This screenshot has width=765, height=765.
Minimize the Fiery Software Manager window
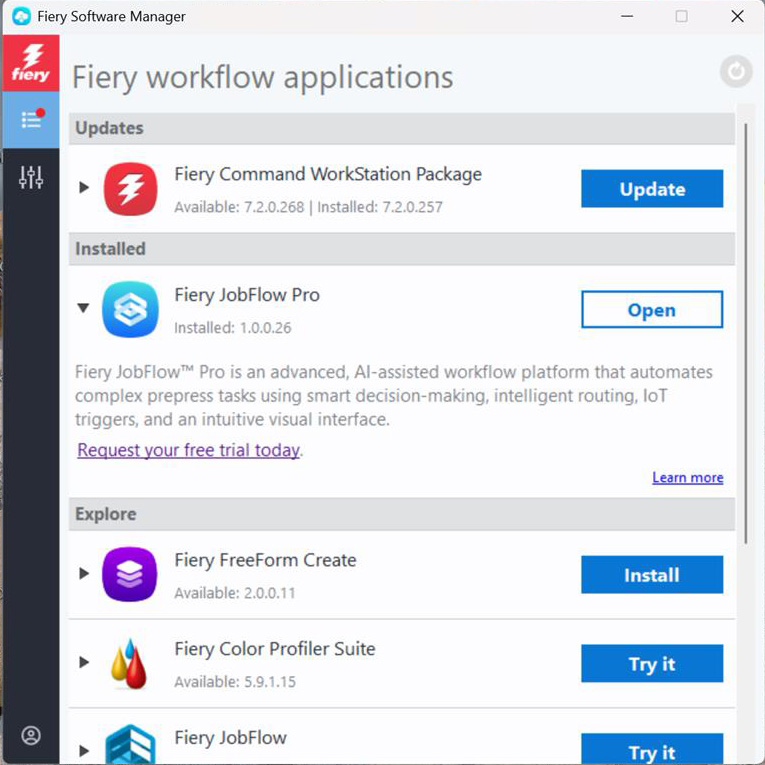(627, 16)
